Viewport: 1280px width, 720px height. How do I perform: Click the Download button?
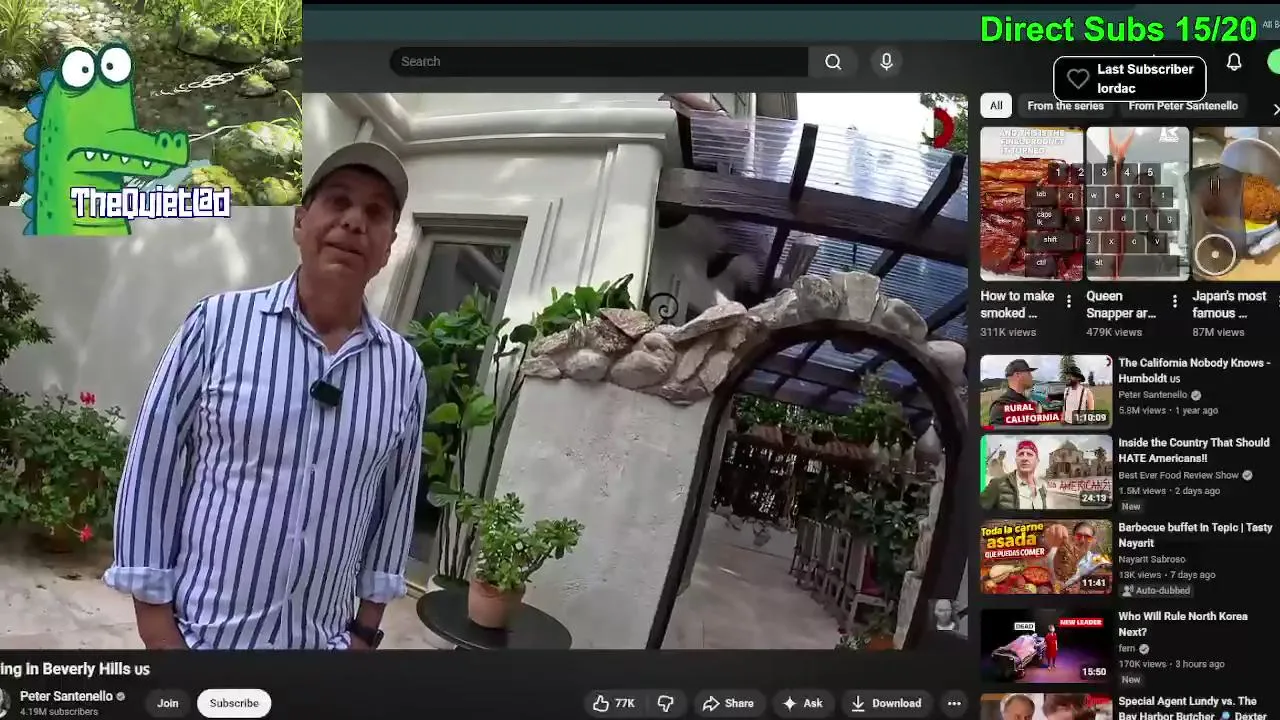pos(886,703)
